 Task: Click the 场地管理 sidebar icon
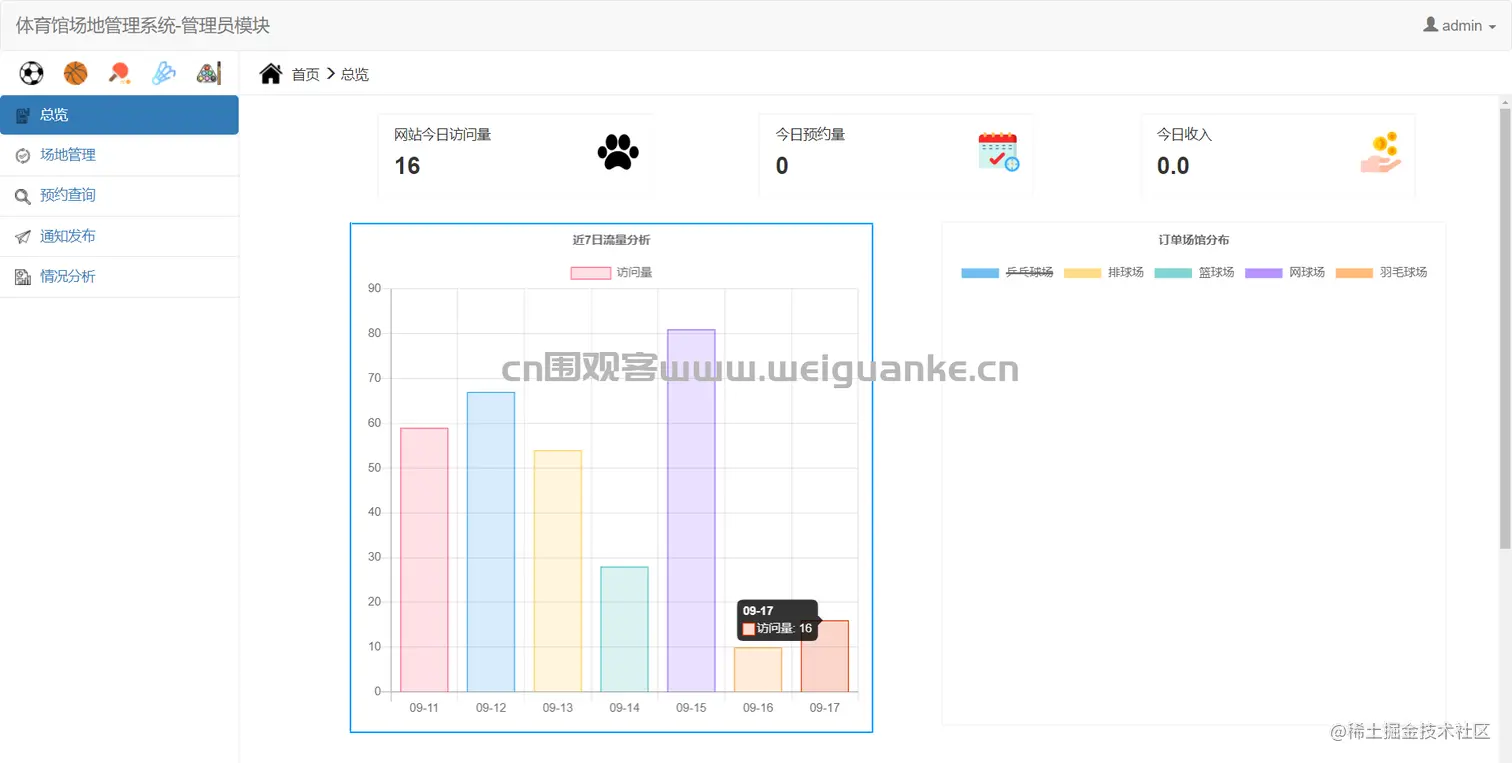(23, 155)
